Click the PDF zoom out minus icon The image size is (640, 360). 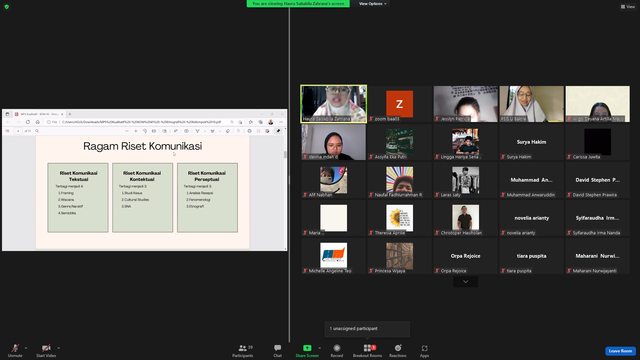coord(127,131)
